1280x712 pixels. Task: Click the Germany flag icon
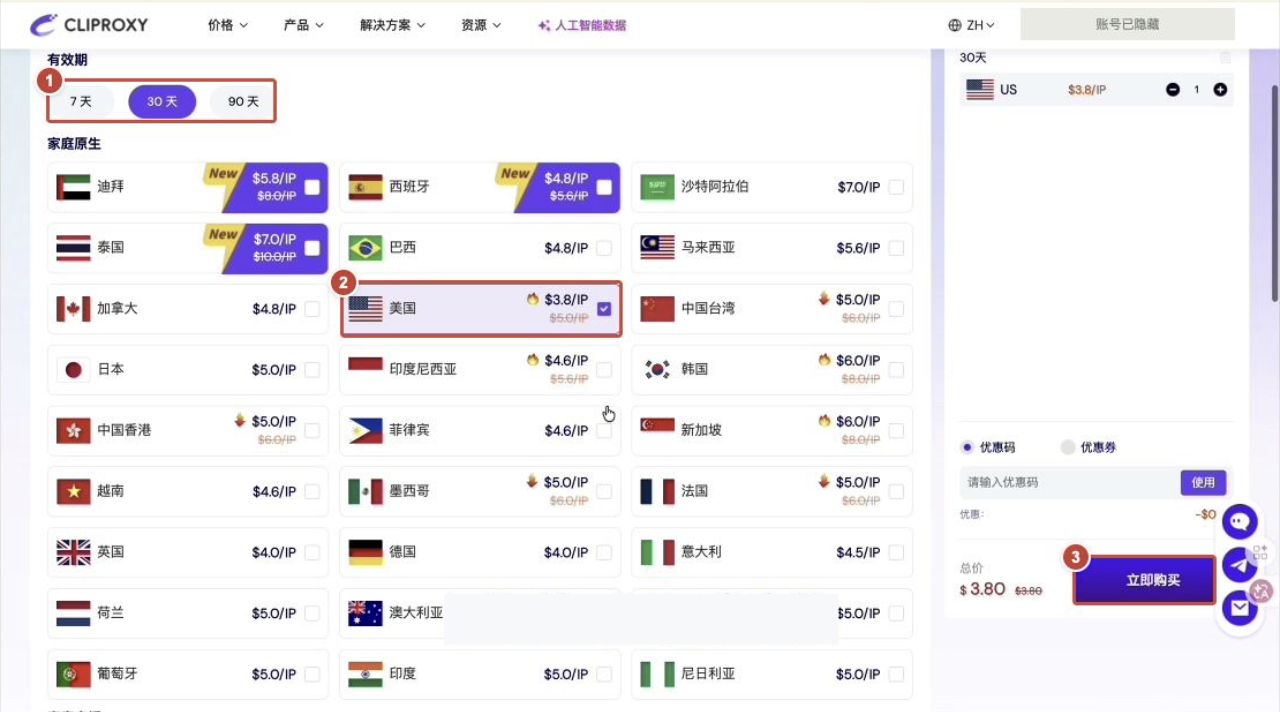click(365, 552)
